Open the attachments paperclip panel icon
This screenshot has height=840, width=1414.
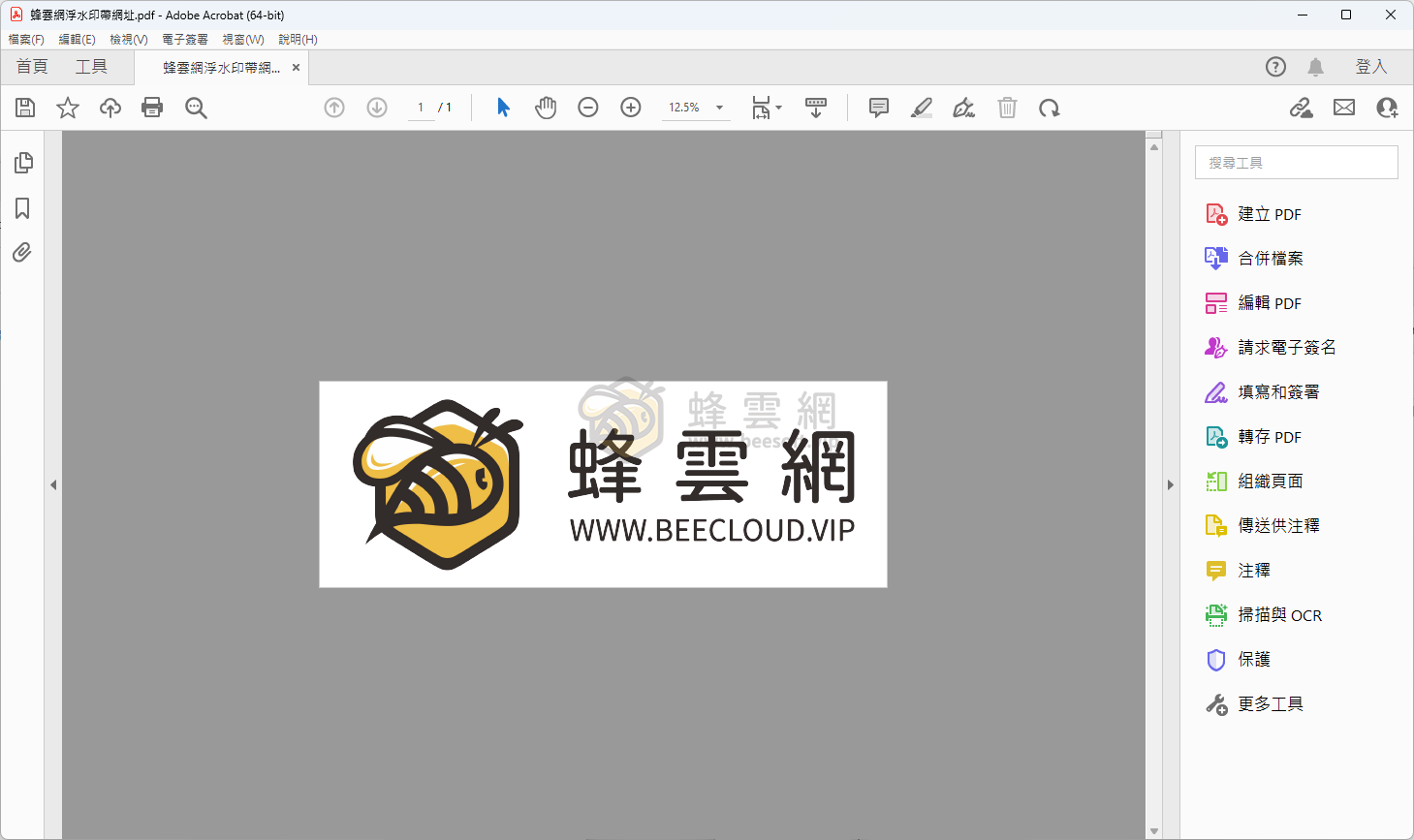coord(22,253)
